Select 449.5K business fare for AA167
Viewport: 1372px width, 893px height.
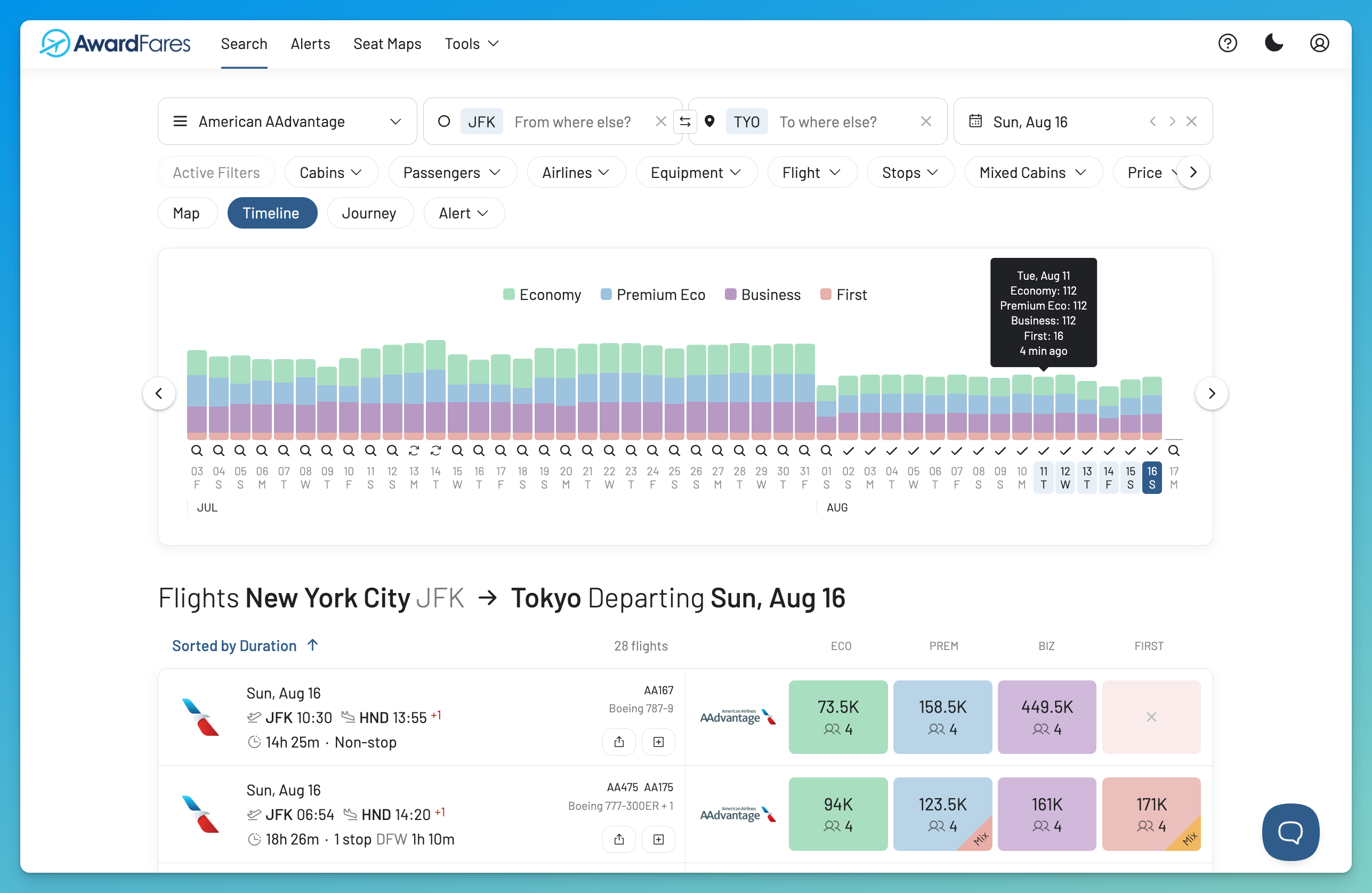point(1046,717)
